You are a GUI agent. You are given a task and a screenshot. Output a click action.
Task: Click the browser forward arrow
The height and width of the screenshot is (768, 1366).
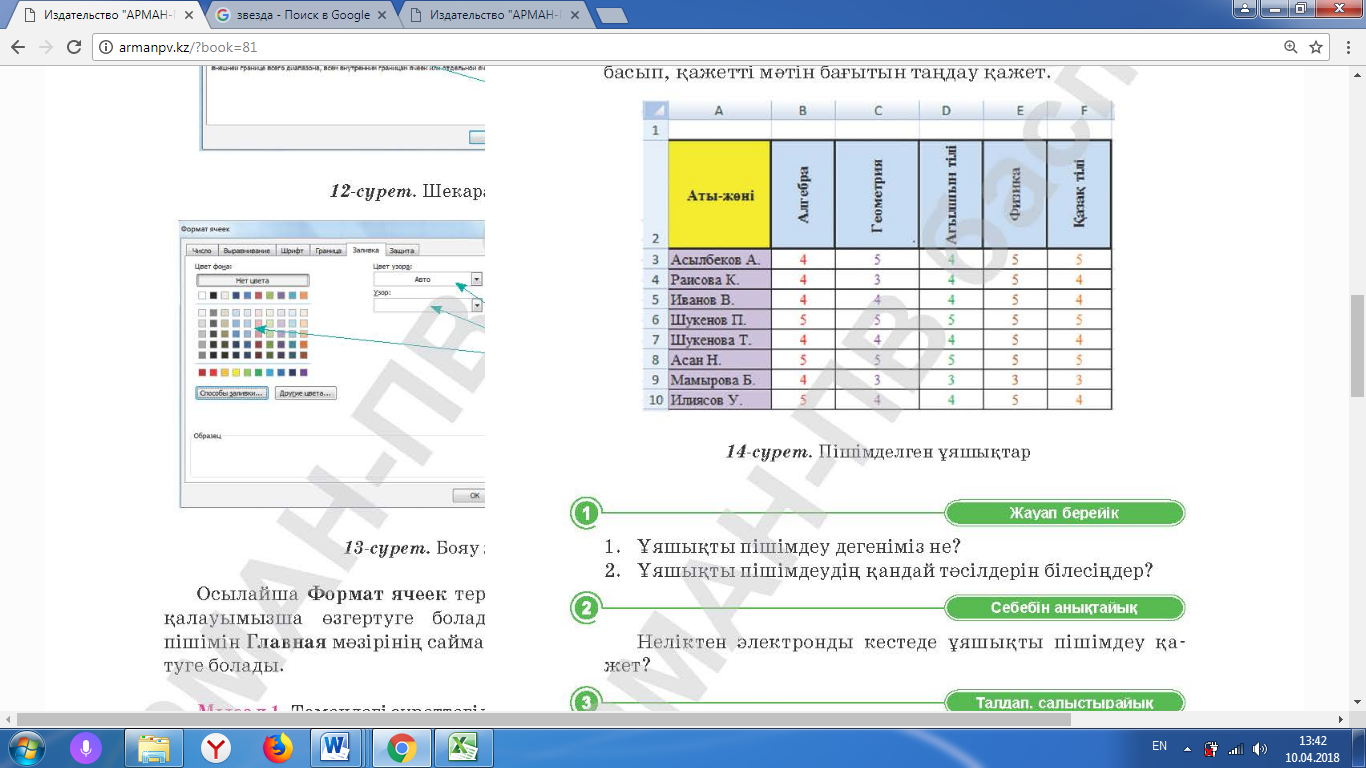pyautogui.click(x=46, y=47)
